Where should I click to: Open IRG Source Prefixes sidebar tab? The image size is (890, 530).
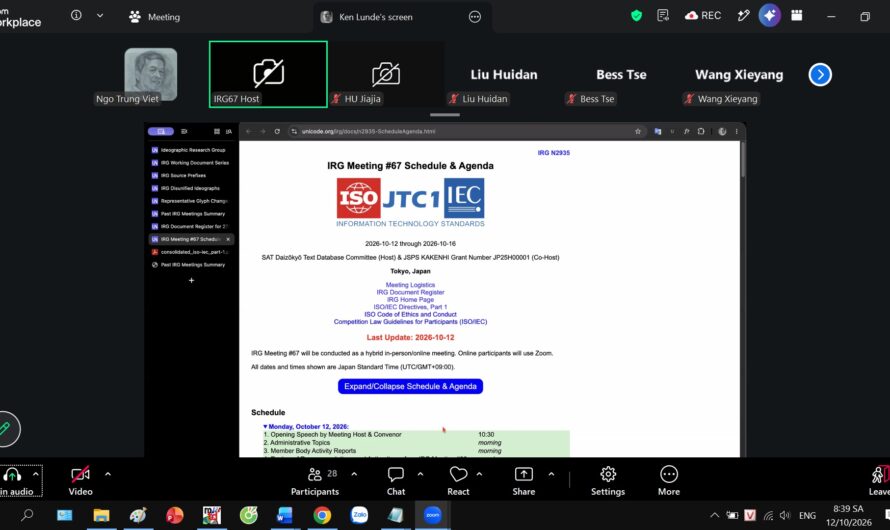click(x=191, y=175)
